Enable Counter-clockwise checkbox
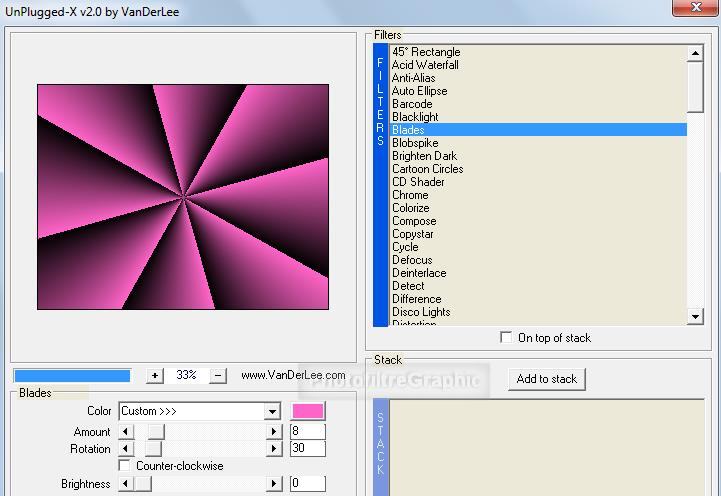This screenshot has height=496, width=721. coord(125,466)
